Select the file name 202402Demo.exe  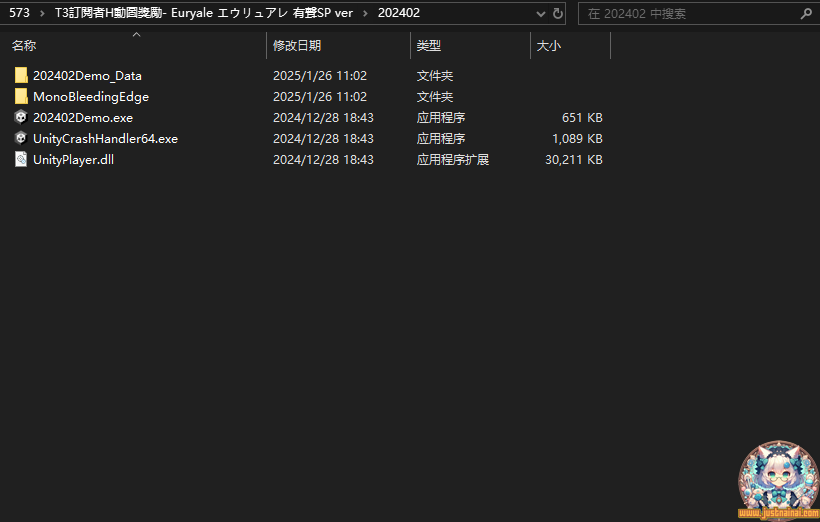[83, 117]
